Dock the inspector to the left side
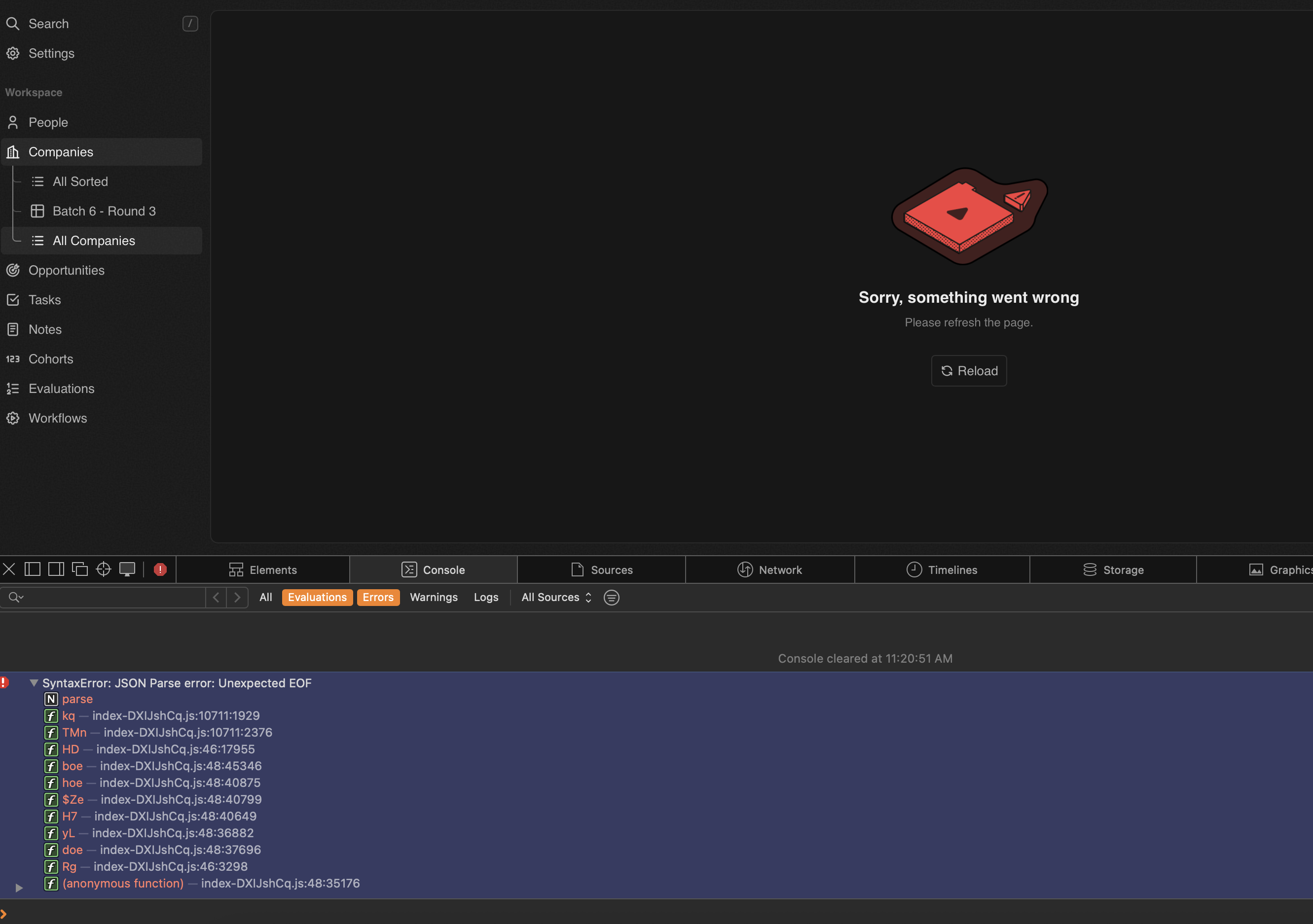 point(33,569)
